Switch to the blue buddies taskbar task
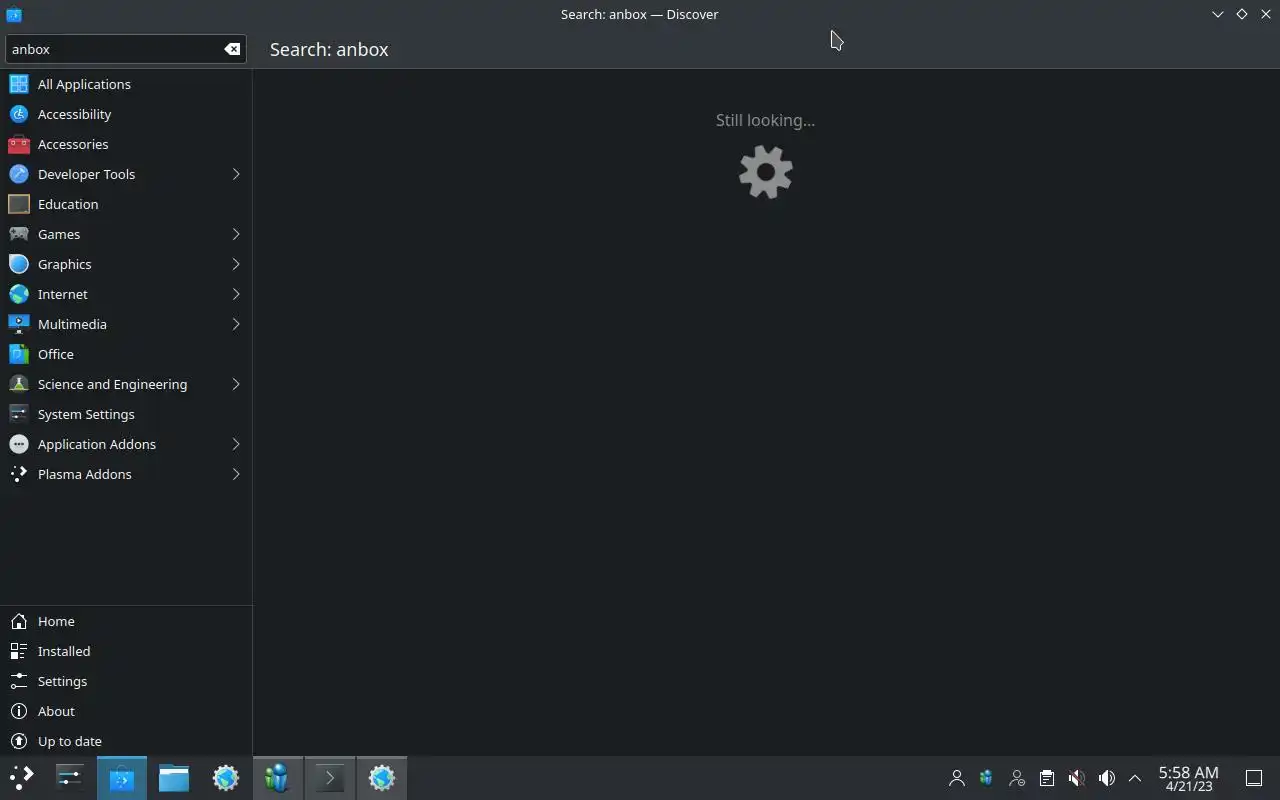 click(x=278, y=777)
